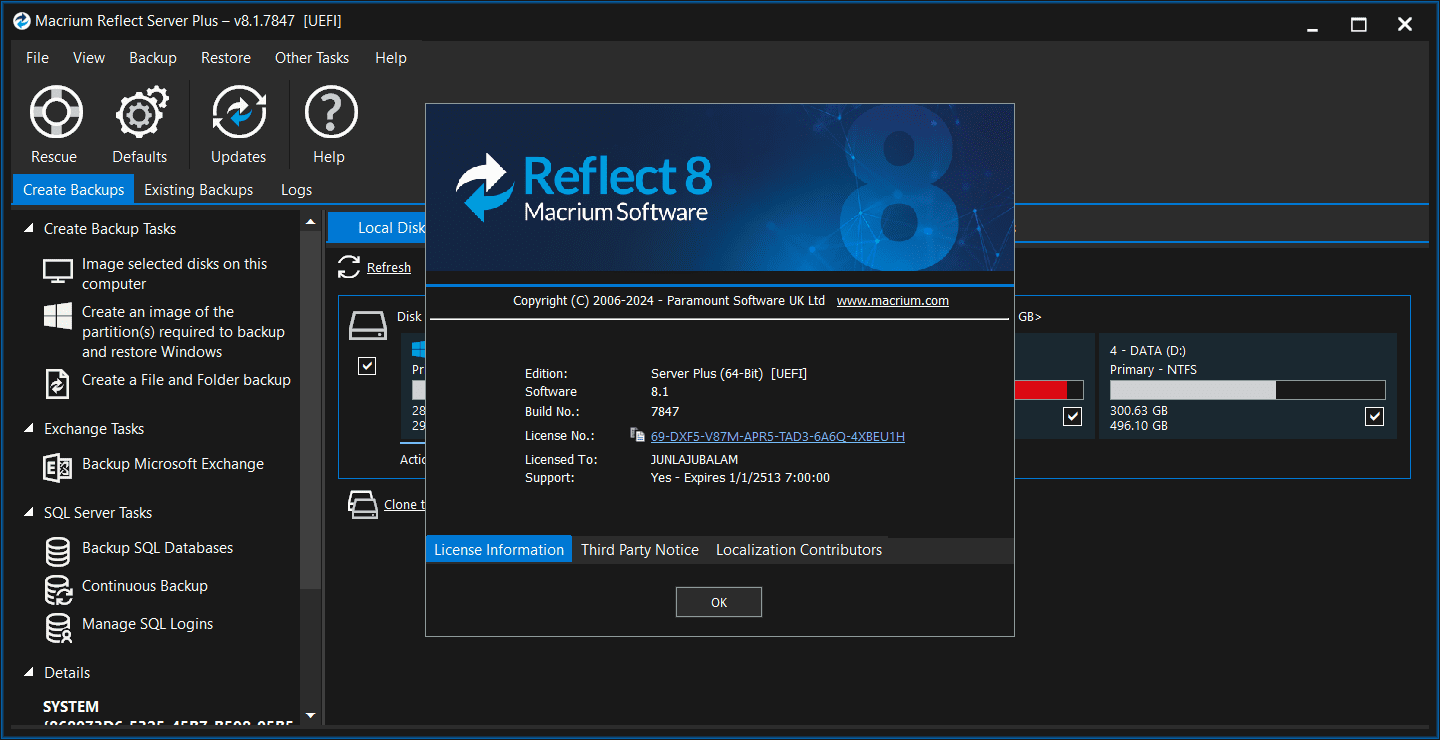Click the Continuous Backup icon
Image resolution: width=1440 pixels, height=740 pixels.
pyautogui.click(x=58, y=589)
